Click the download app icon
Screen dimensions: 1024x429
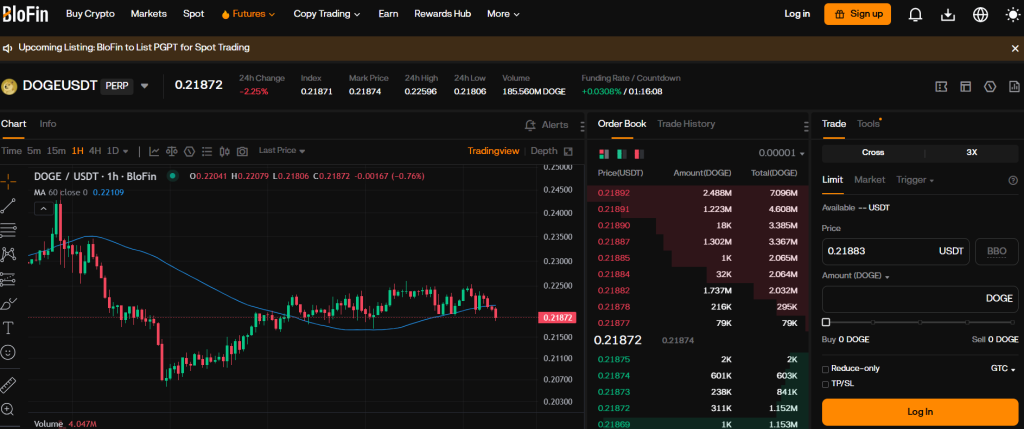pyautogui.click(x=948, y=14)
